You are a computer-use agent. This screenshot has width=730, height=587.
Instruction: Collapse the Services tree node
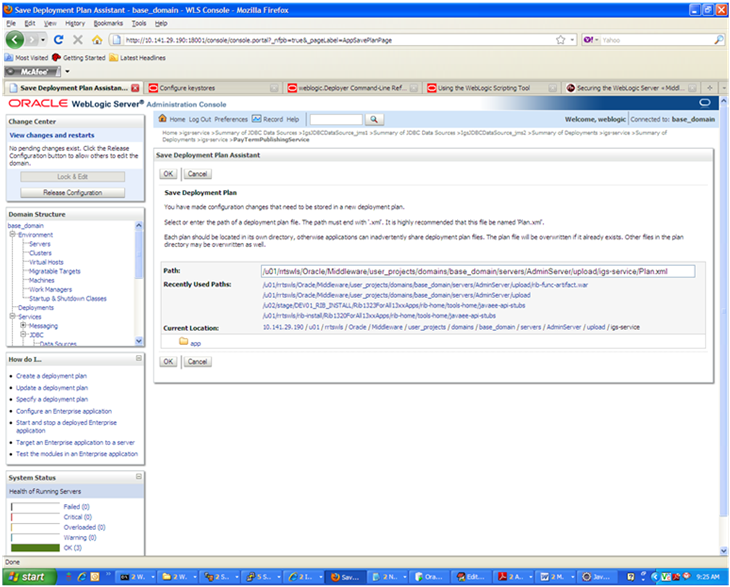click(13, 316)
